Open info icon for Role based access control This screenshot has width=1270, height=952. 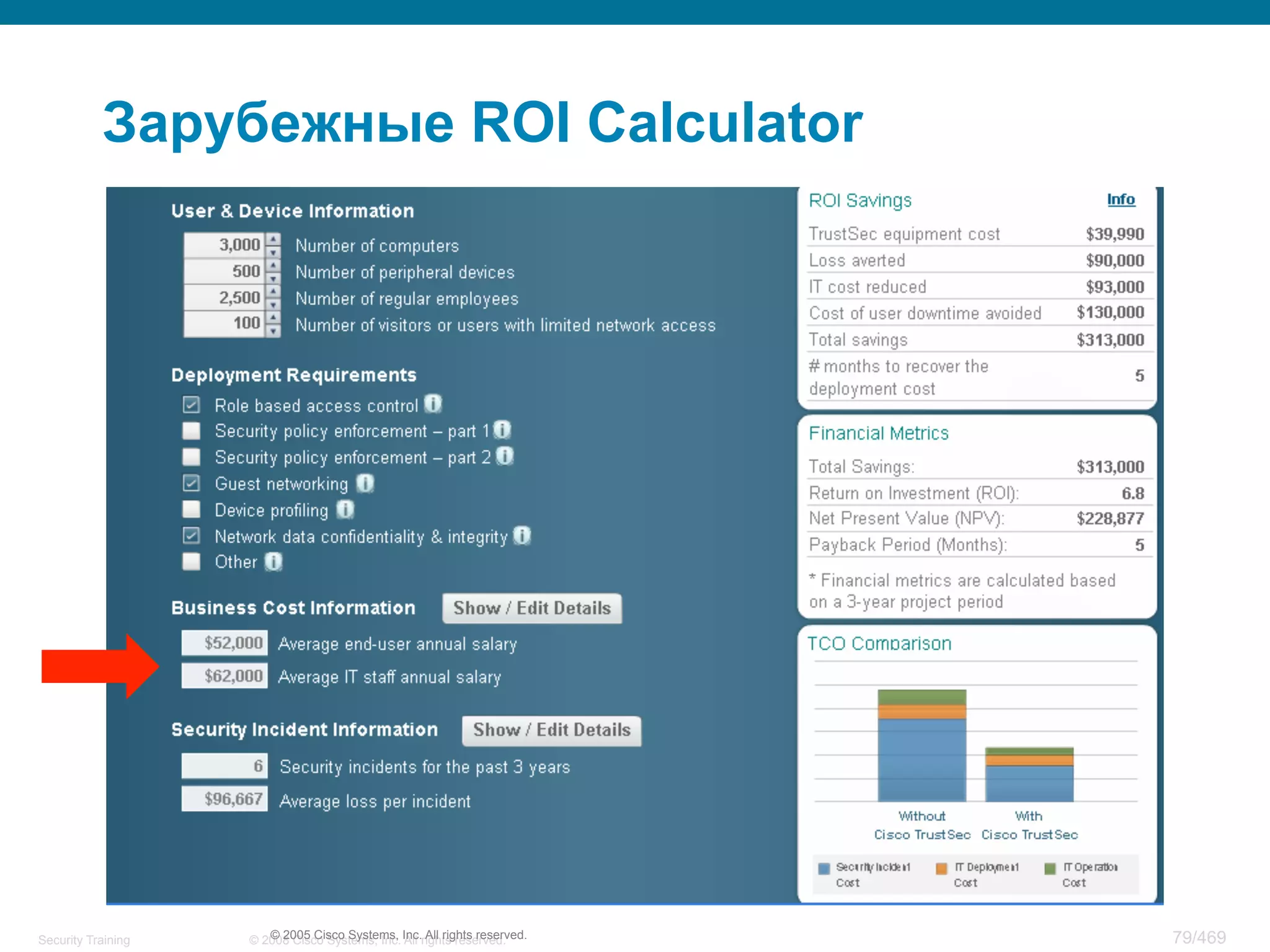[x=433, y=404]
